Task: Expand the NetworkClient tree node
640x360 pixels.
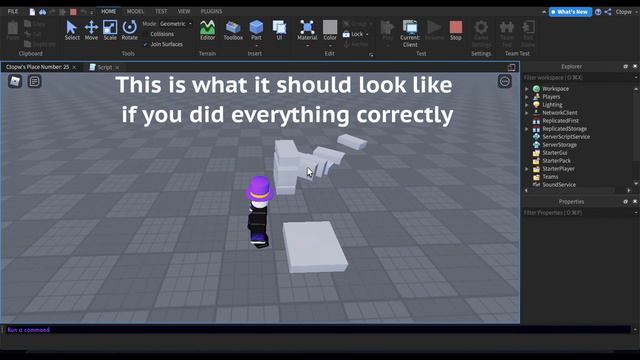Action: [x=527, y=113]
